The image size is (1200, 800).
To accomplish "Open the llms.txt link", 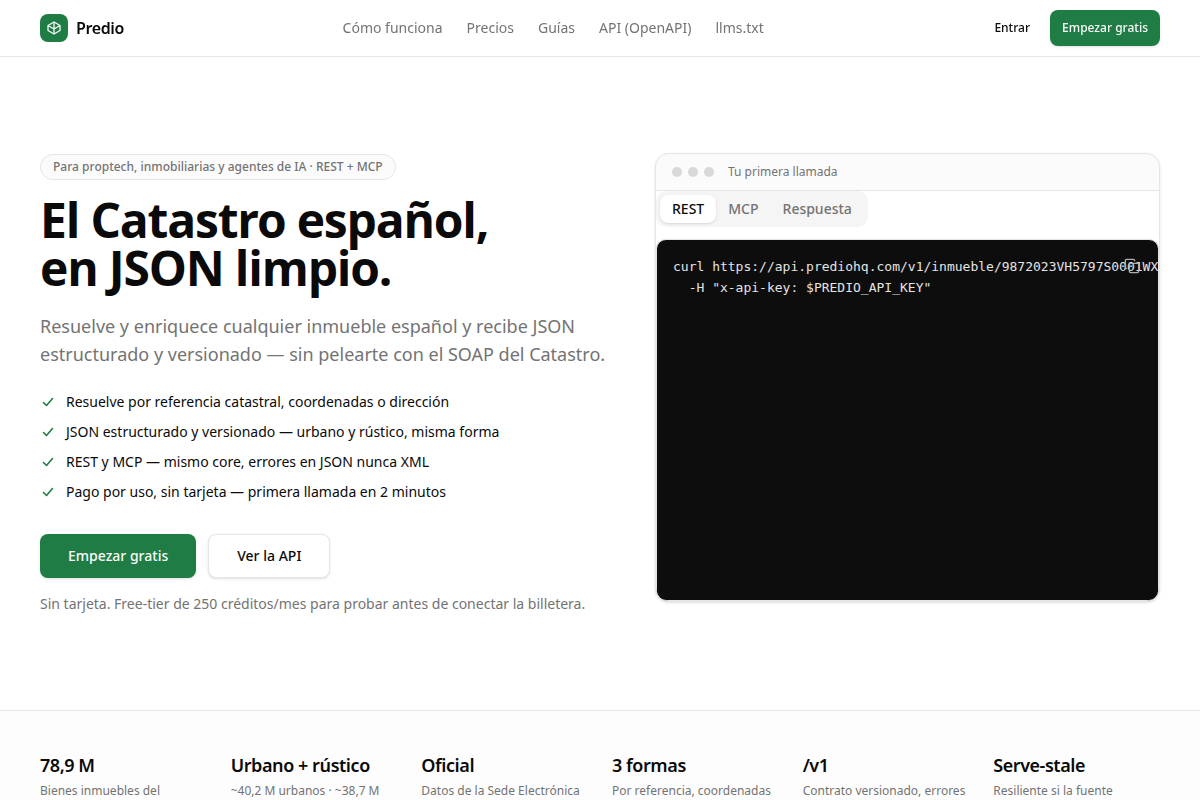I will pos(740,28).
